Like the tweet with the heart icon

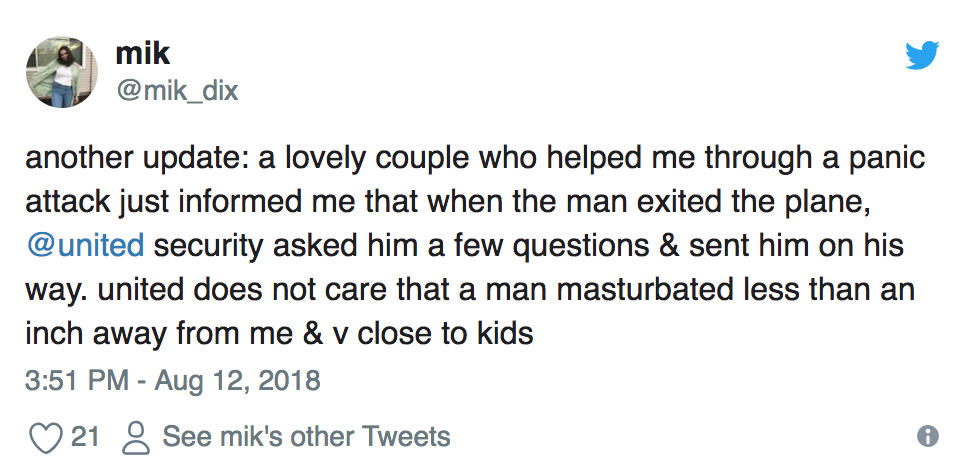(x=46, y=437)
